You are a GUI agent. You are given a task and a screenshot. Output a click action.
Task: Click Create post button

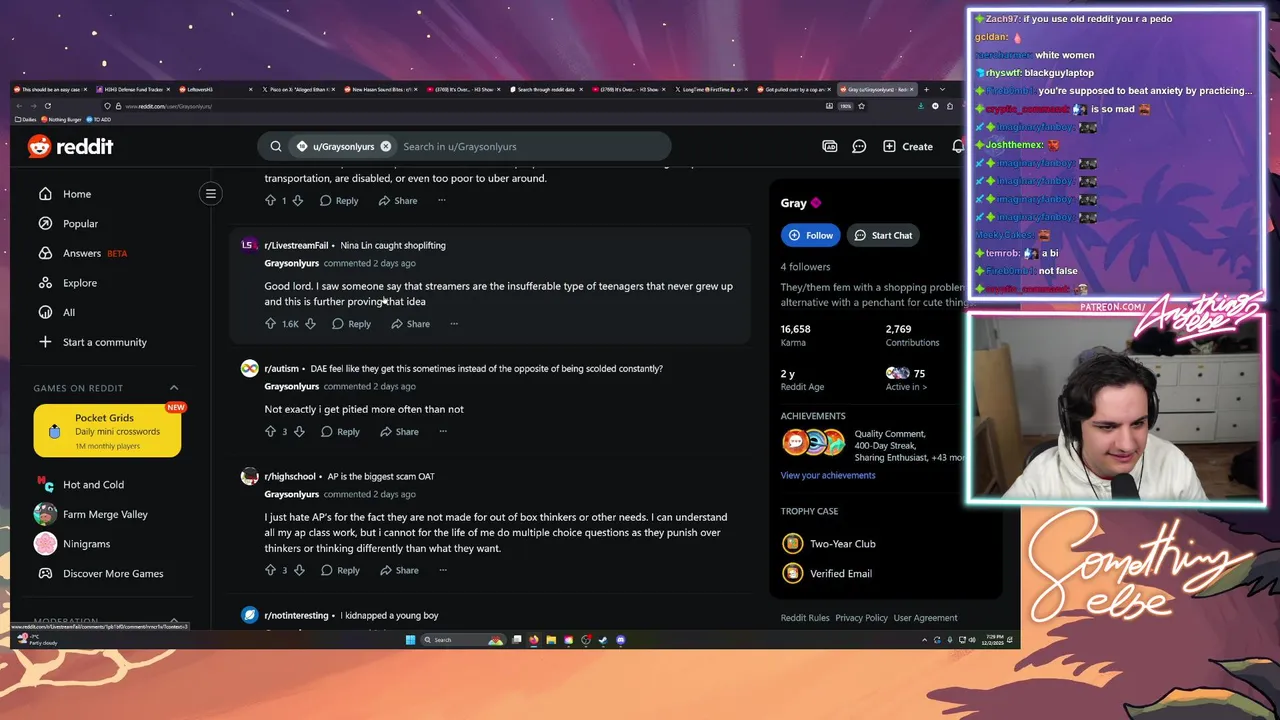pos(908,146)
